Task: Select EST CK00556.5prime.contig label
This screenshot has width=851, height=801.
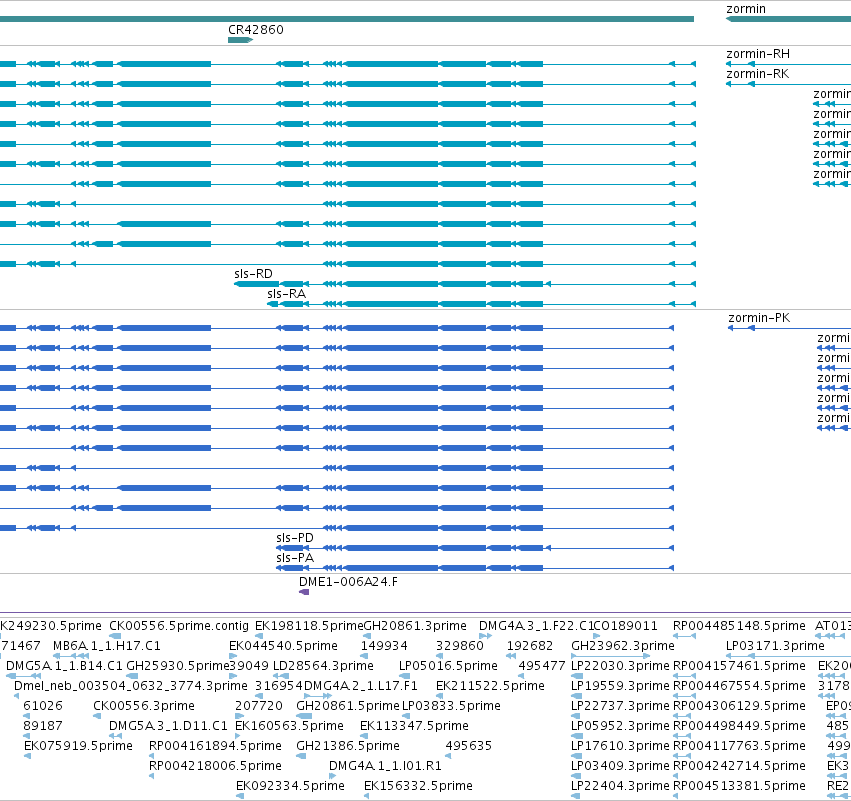Action: click(x=179, y=626)
